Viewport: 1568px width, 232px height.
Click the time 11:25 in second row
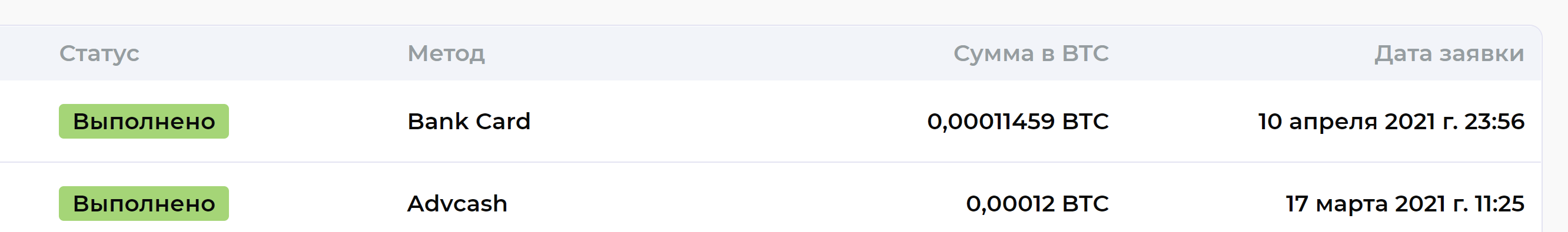1500,203
